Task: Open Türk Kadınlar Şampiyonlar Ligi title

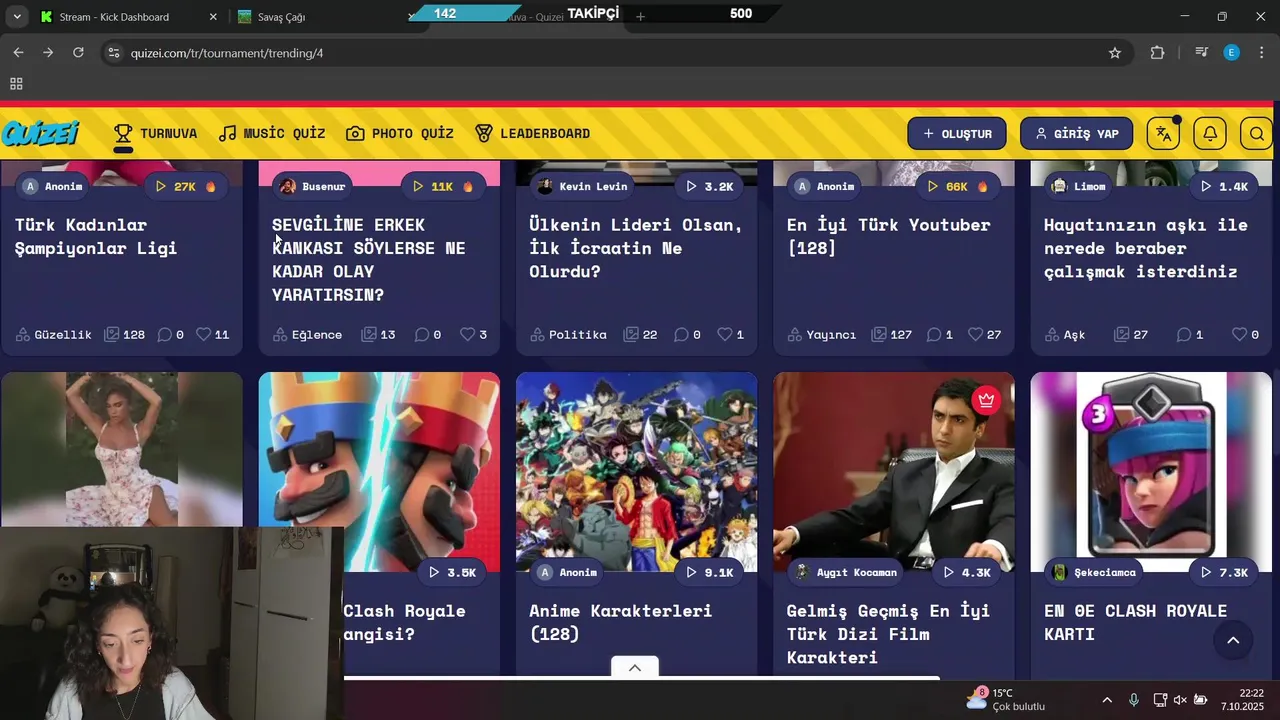Action: pyautogui.click(x=96, y=236)
